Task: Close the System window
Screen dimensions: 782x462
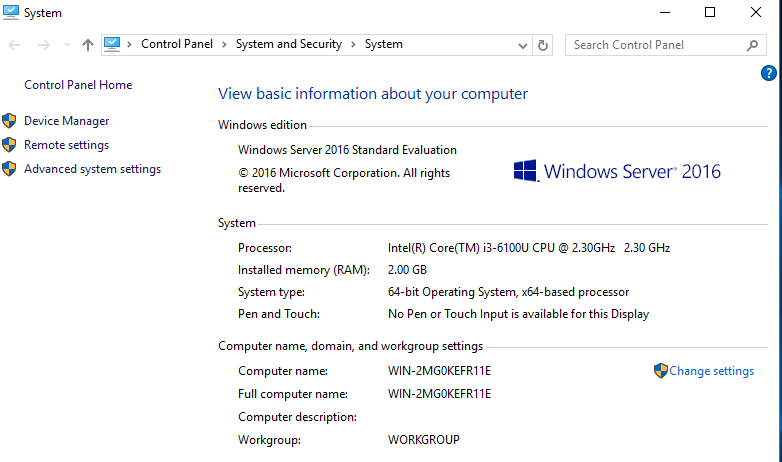Action: [x=756, y=12]
